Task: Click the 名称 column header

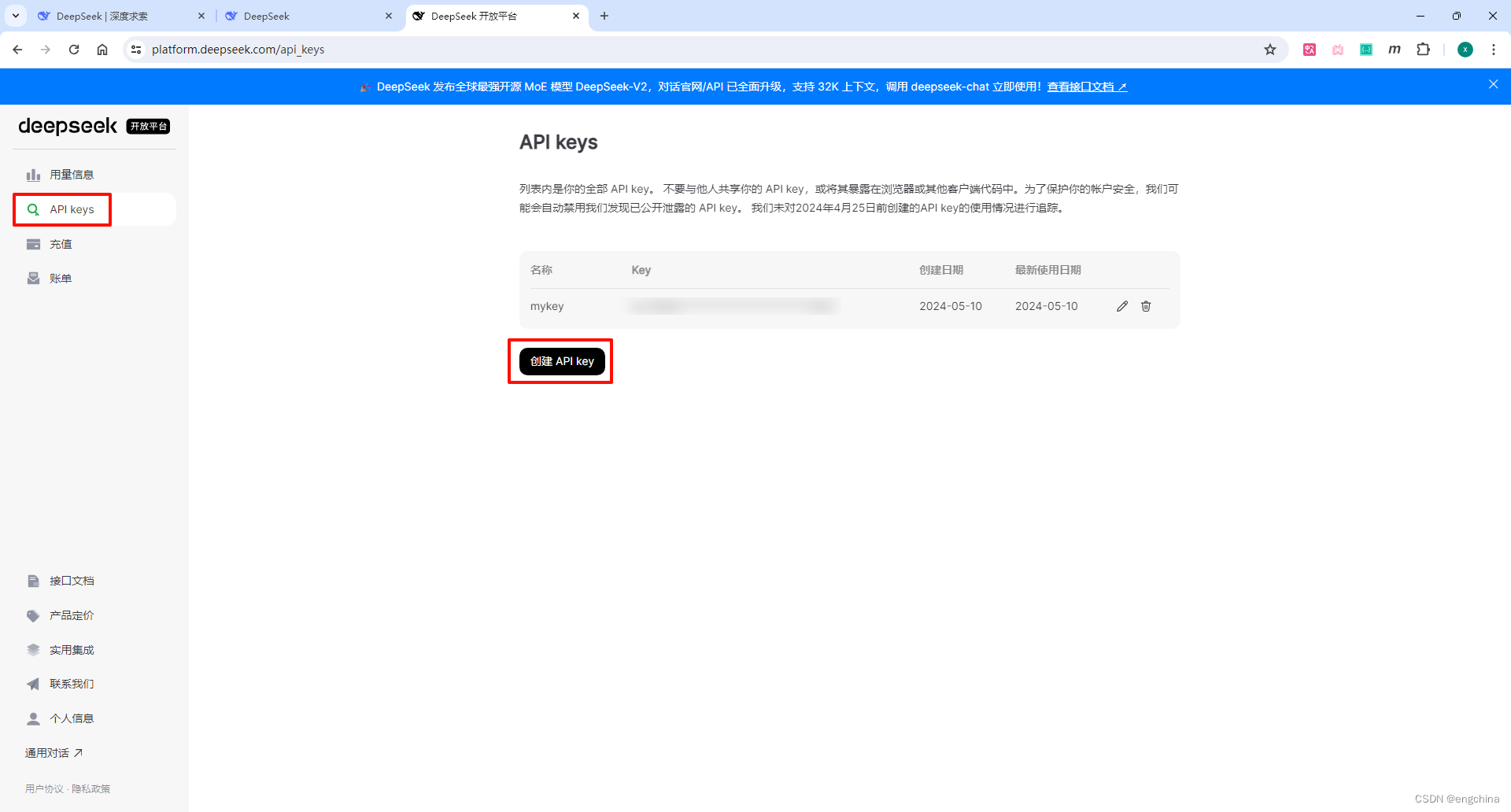Action: click(x=541, y=270)
